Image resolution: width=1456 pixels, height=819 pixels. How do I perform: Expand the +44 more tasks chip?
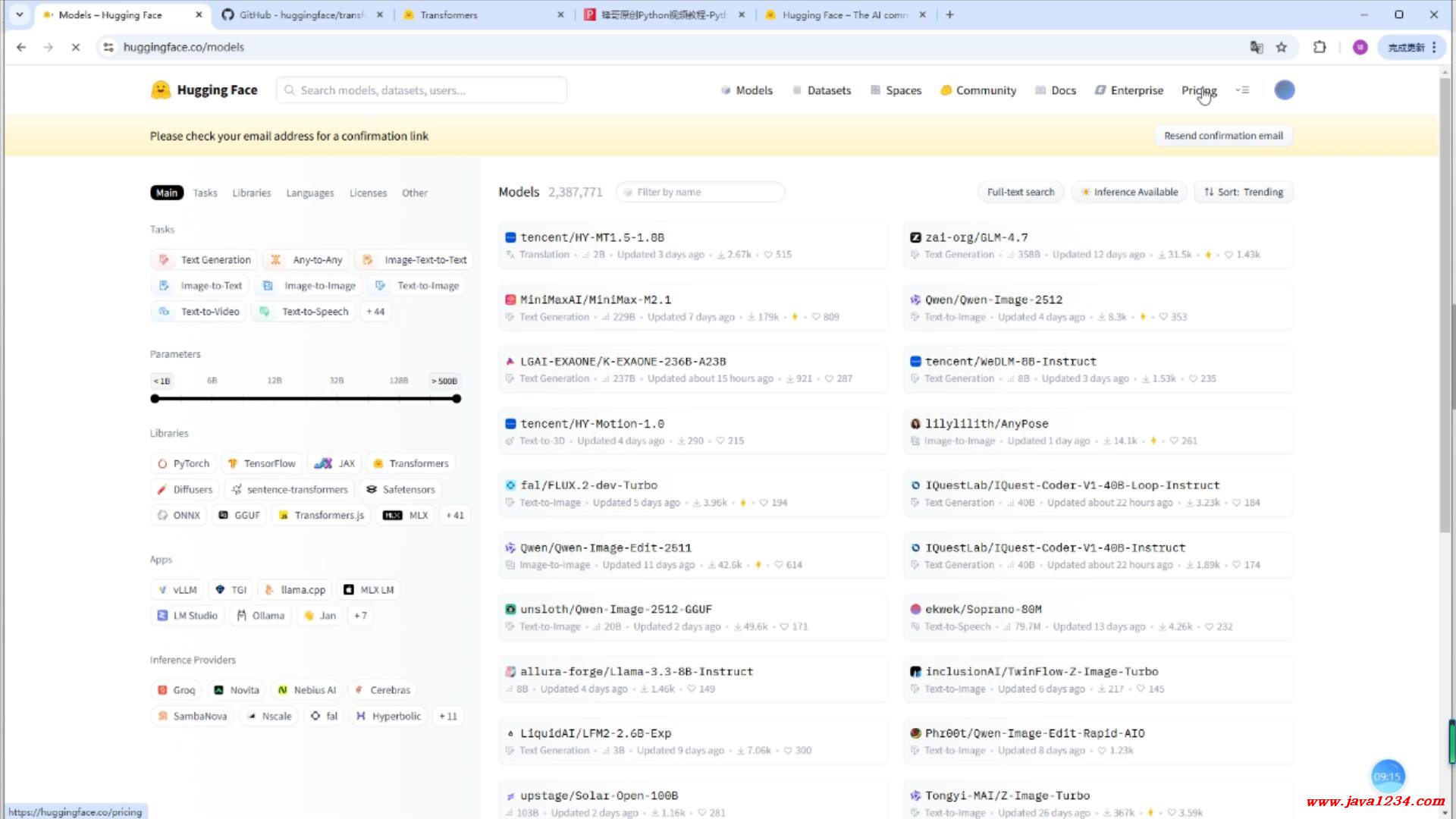tap(375, 311)
